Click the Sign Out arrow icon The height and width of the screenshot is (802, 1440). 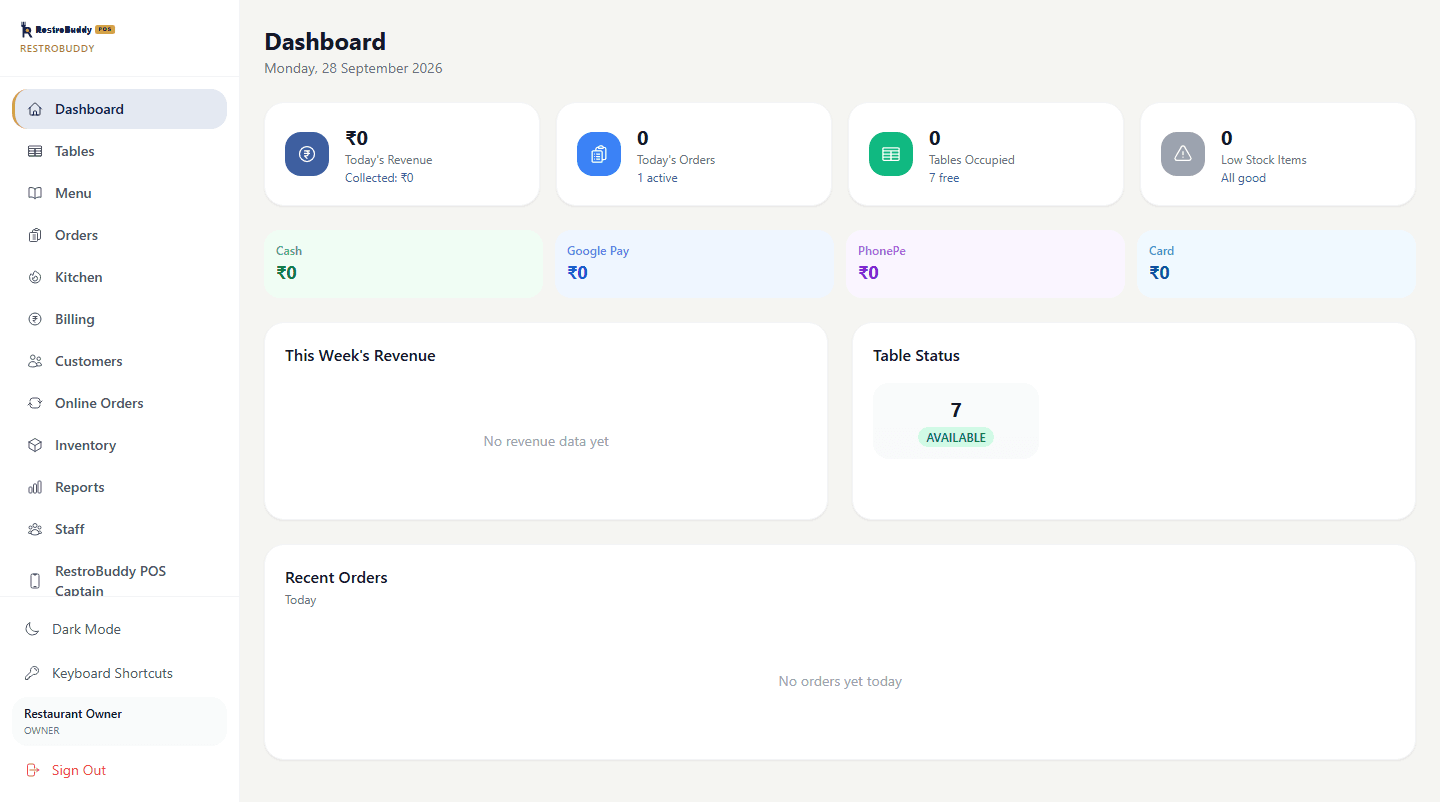point(32,770)
